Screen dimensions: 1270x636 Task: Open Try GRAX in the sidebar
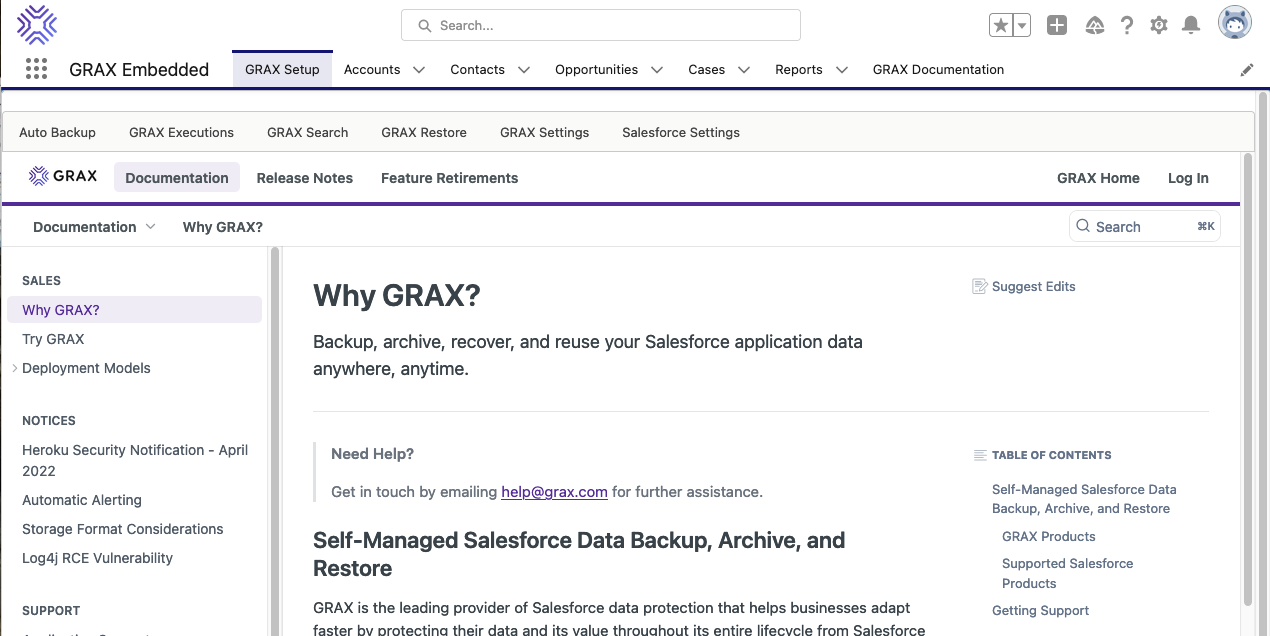click(x=53, y=339)
